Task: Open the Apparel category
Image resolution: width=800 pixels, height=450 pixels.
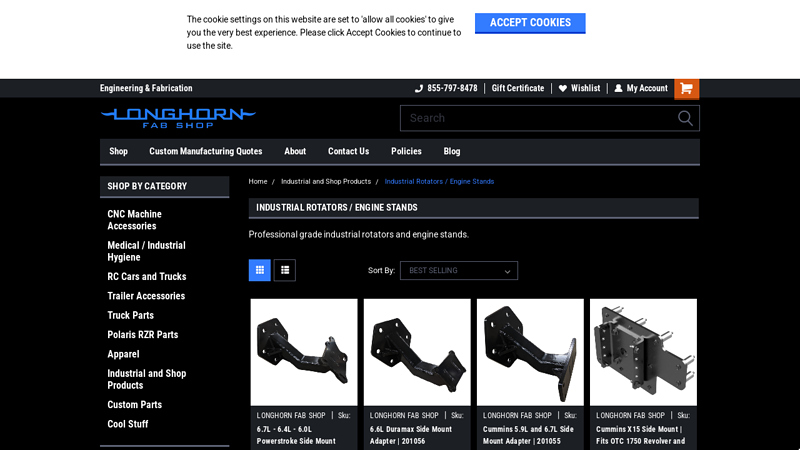Action: 123,354
